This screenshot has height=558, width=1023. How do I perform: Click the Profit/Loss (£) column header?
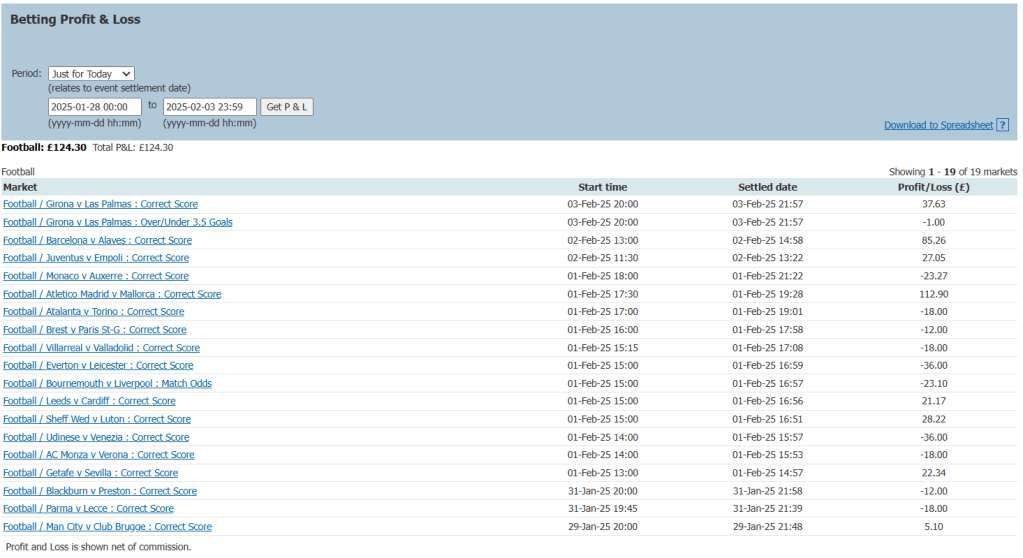click(x=934, y=187)
